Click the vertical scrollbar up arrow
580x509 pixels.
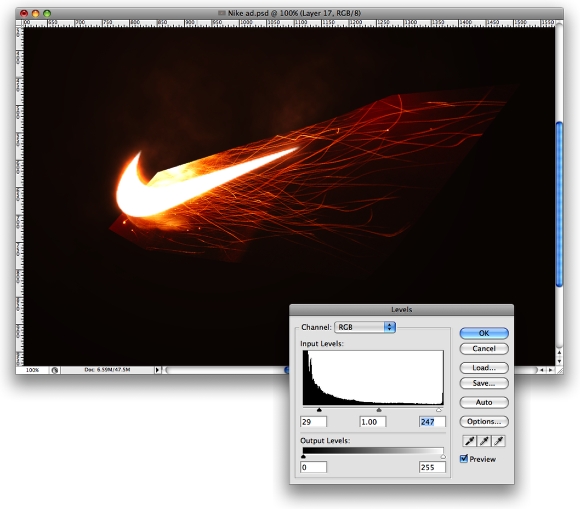(x=559, y=353)
